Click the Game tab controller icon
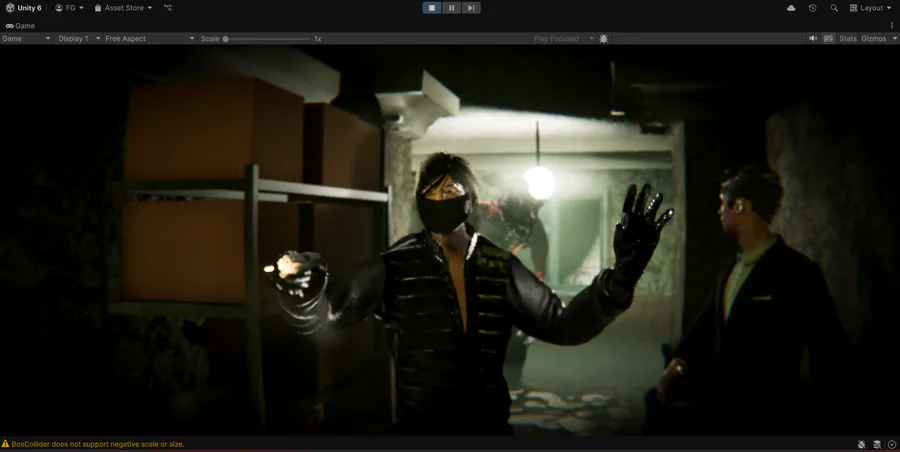The height and width of the screenshot is (452, 900). point(10,26)
